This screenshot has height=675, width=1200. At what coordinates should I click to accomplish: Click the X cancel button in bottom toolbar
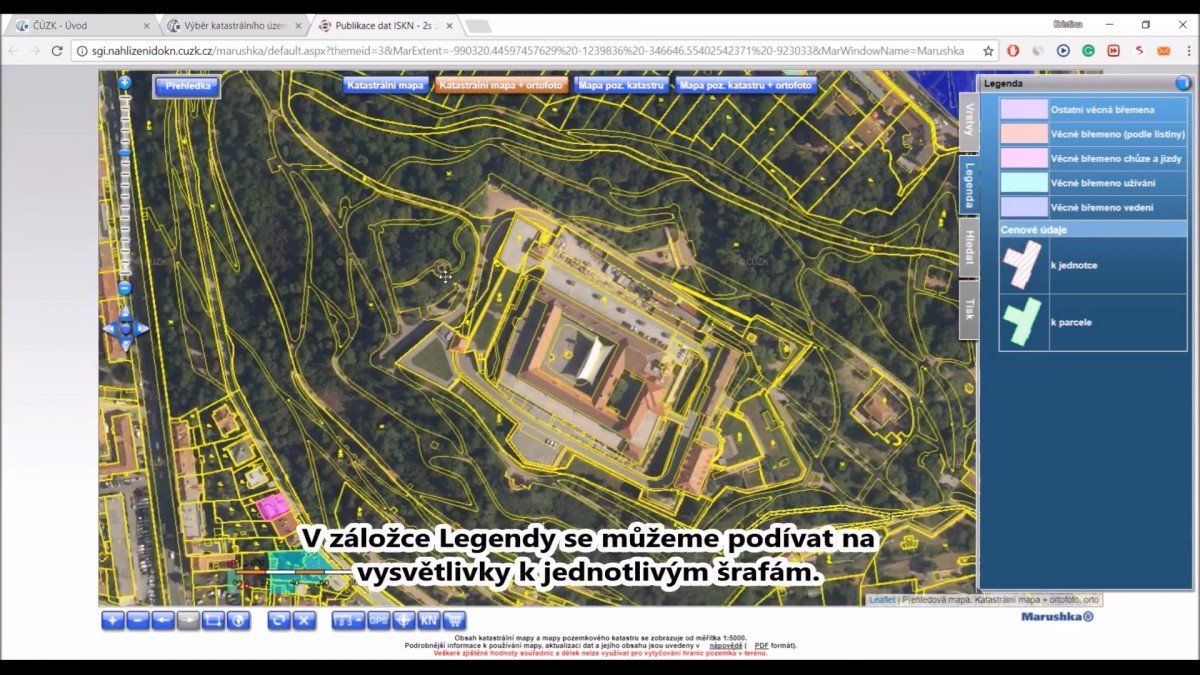point(304,620)
